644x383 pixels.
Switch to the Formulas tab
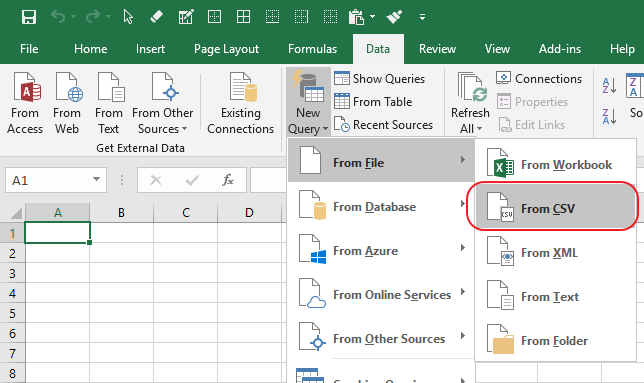313,49
